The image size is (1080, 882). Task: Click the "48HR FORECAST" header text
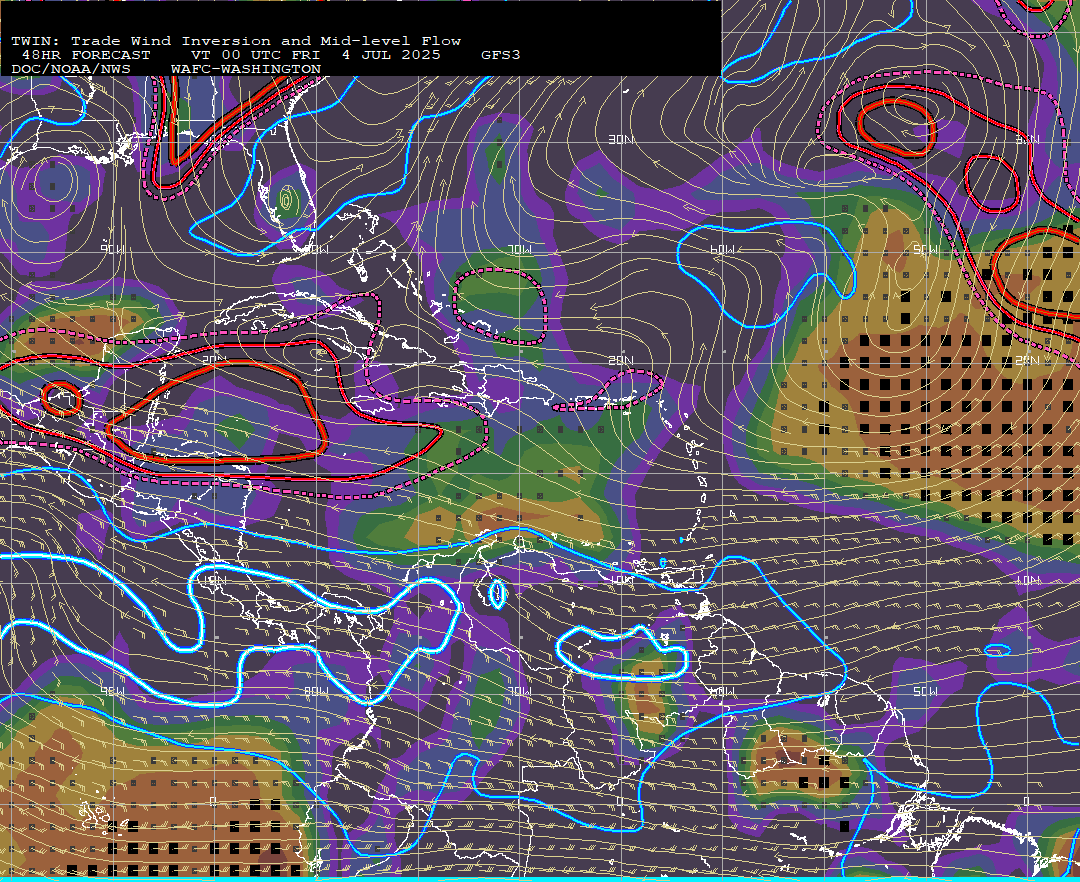[86, 55]
